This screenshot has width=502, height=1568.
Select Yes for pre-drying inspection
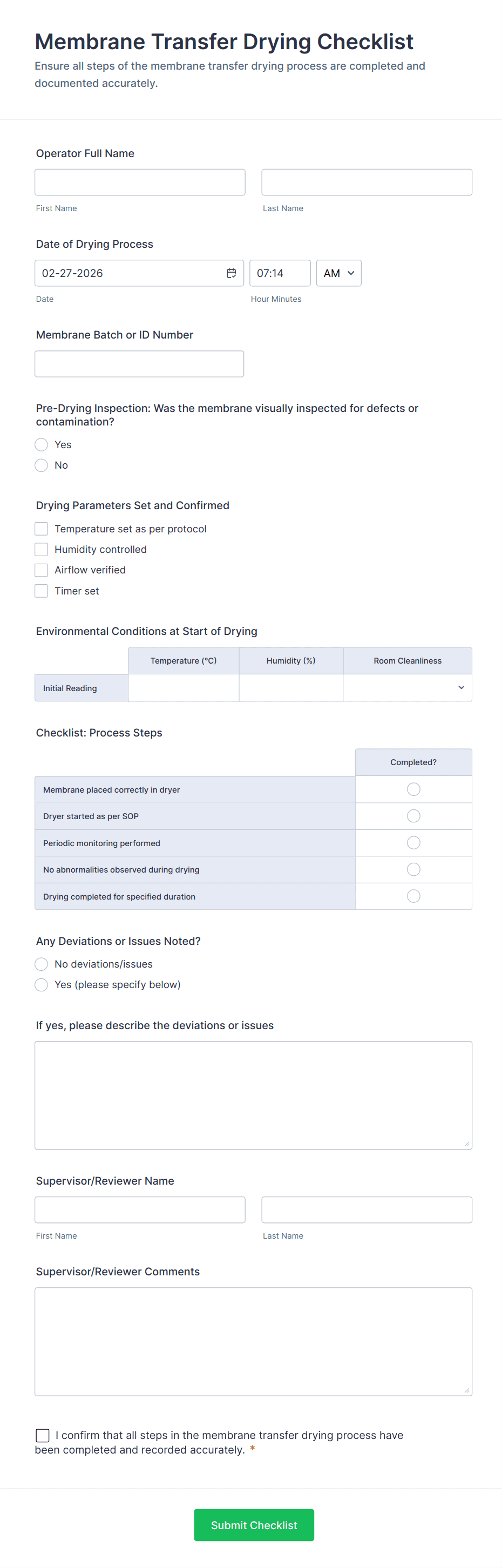click(42, 445)
